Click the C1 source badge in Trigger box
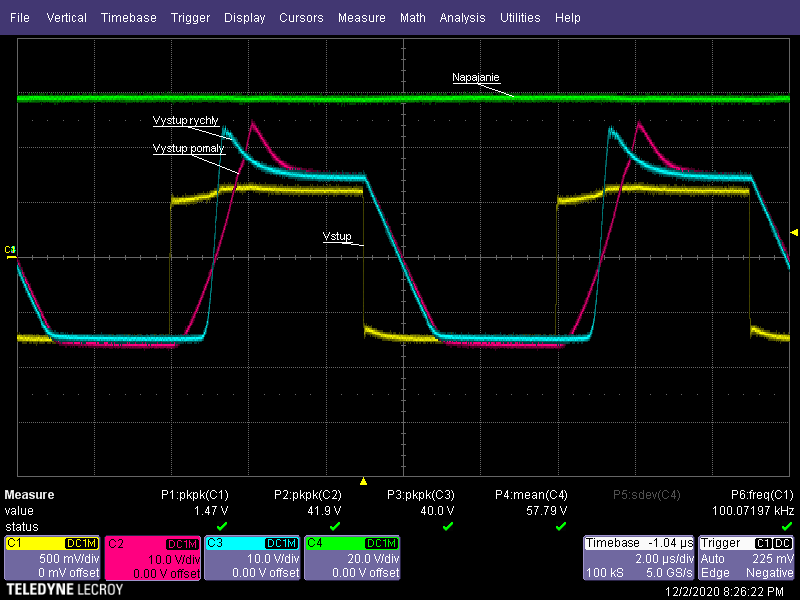800x600 pixels. pyautogui.click(x=763, y=543)
